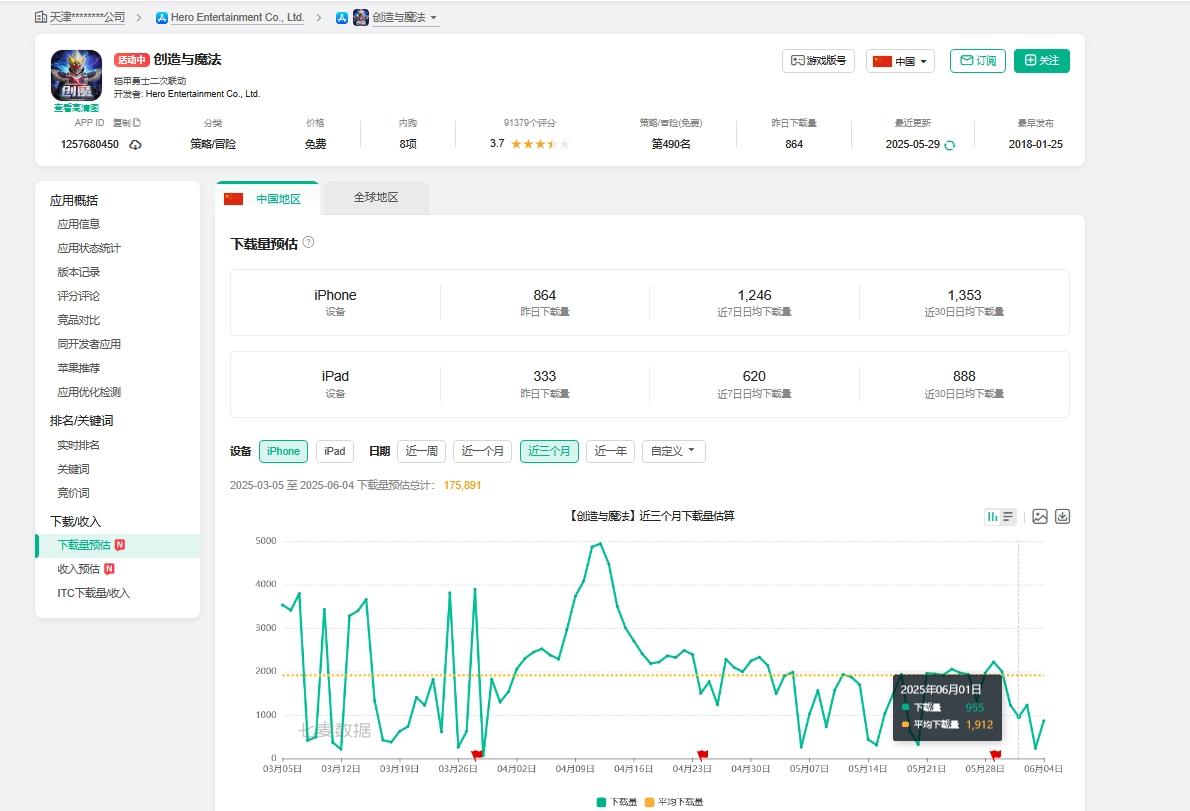Click the 应用概括 sidebar section heading
This screenshot has width=1190, height=811.
click(74, 200)
